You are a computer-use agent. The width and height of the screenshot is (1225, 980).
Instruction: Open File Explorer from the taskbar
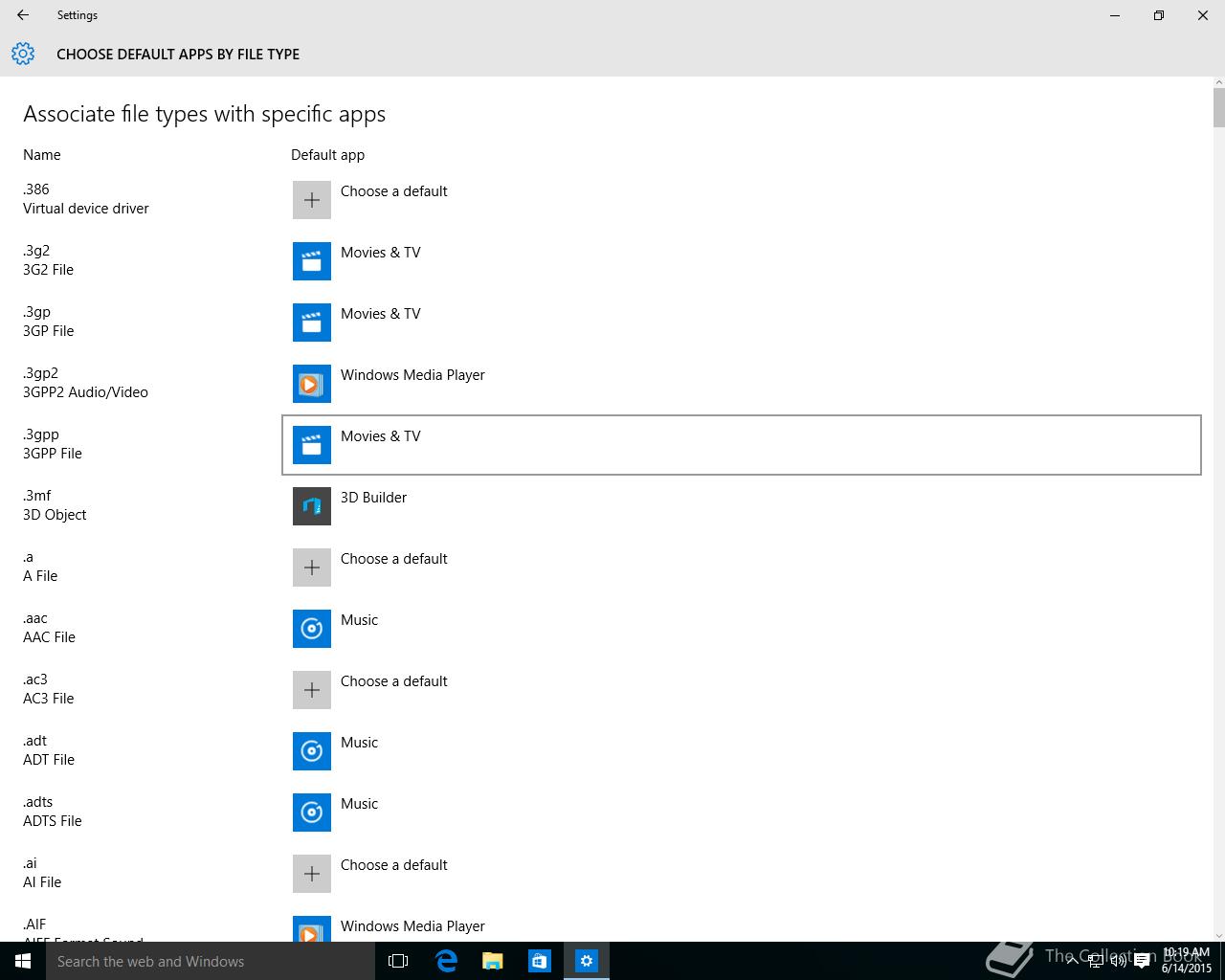point(493,961)
